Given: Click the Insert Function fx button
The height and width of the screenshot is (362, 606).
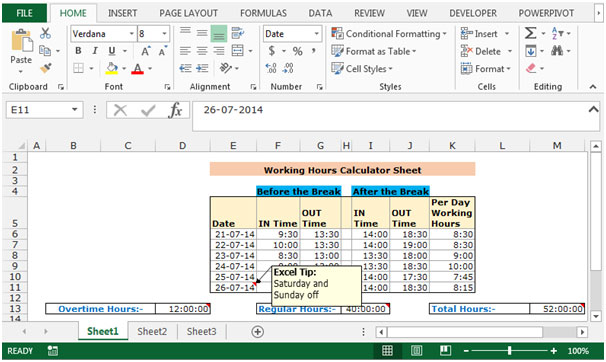Looking at the screenshot, I should click(x=175, y=110).
